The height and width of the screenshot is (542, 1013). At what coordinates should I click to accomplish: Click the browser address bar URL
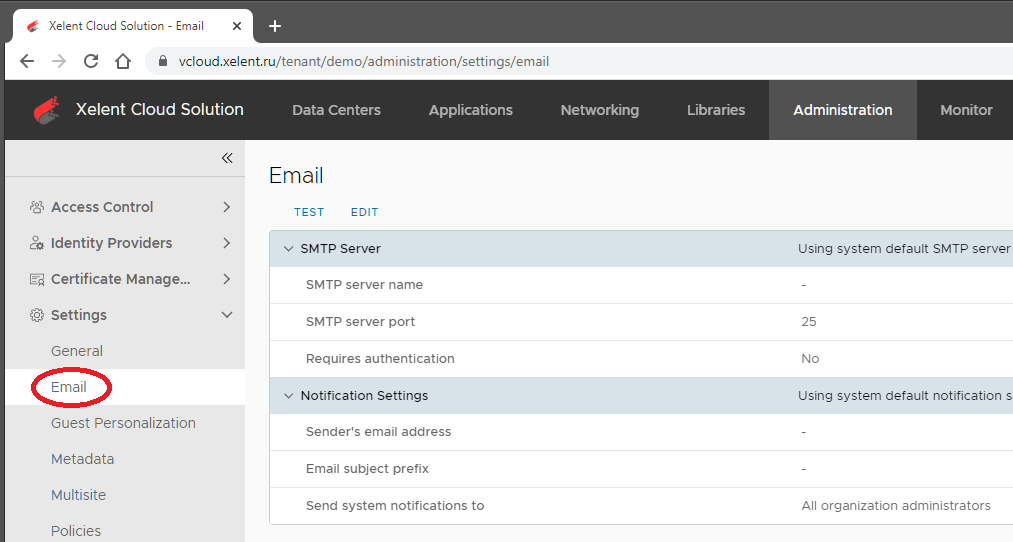click(x=364, y=61)
